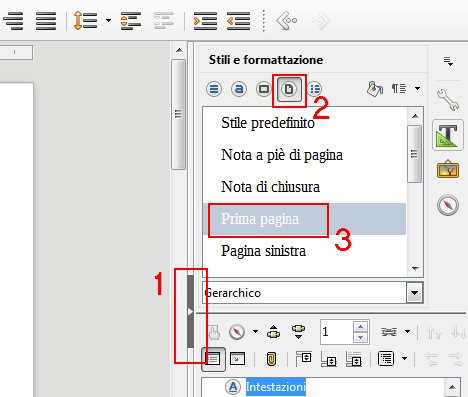Click the Navigator tree scroll up arrow
The width and height of the screenshot is (468, 397).
(452, 387)
